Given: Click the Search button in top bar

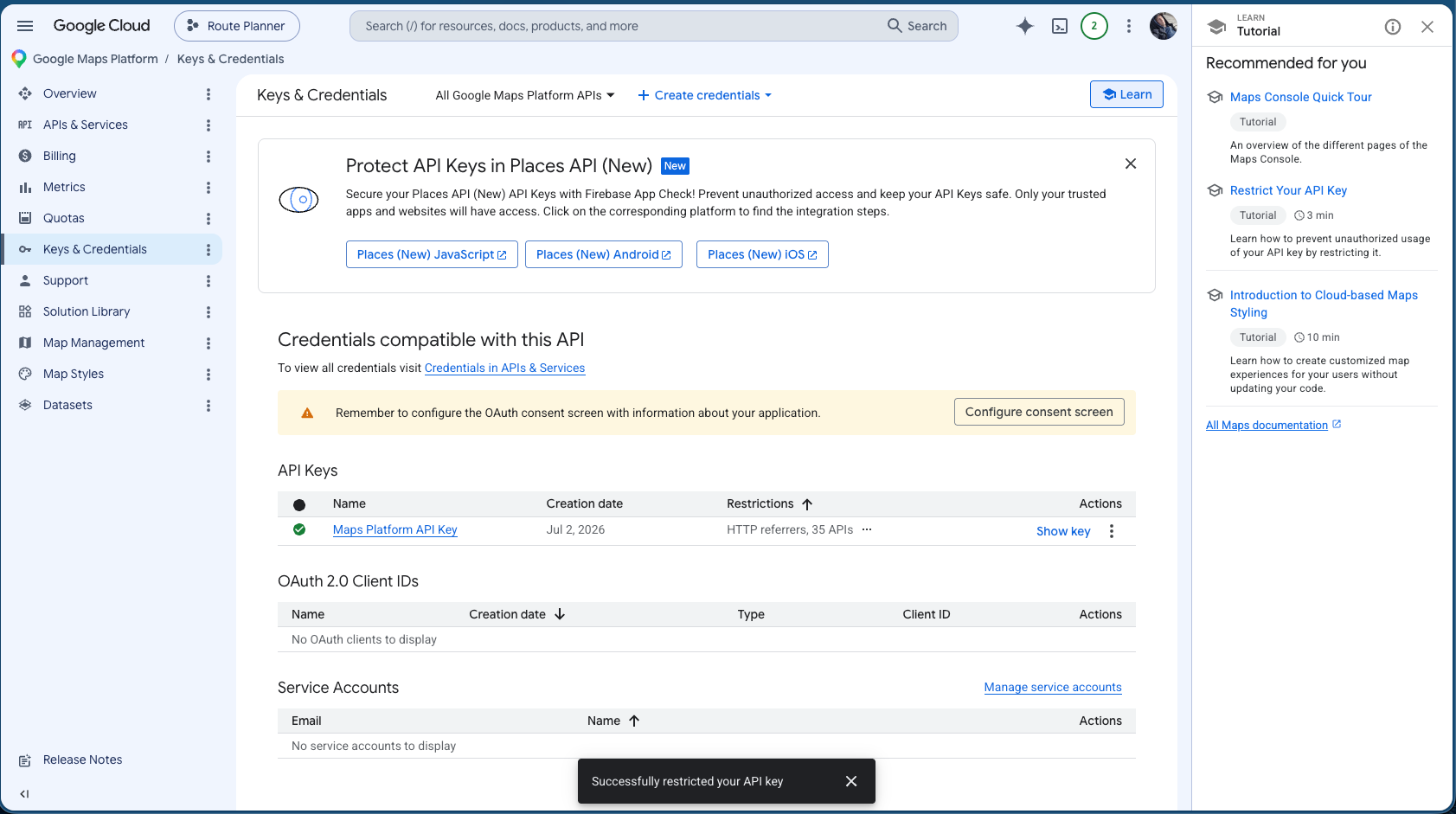Looking at the screenshot, I should 917,26.
